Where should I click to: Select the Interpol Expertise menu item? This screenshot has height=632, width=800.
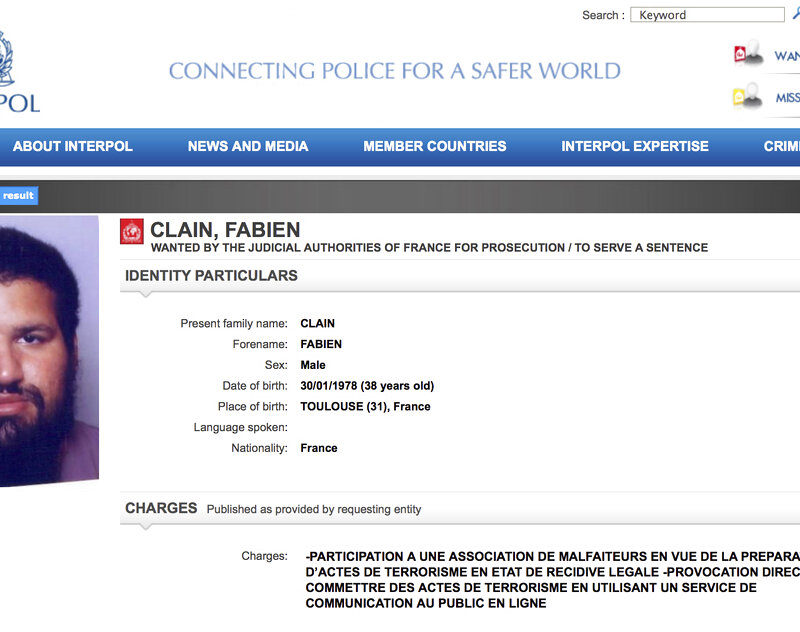pos(635,146)
